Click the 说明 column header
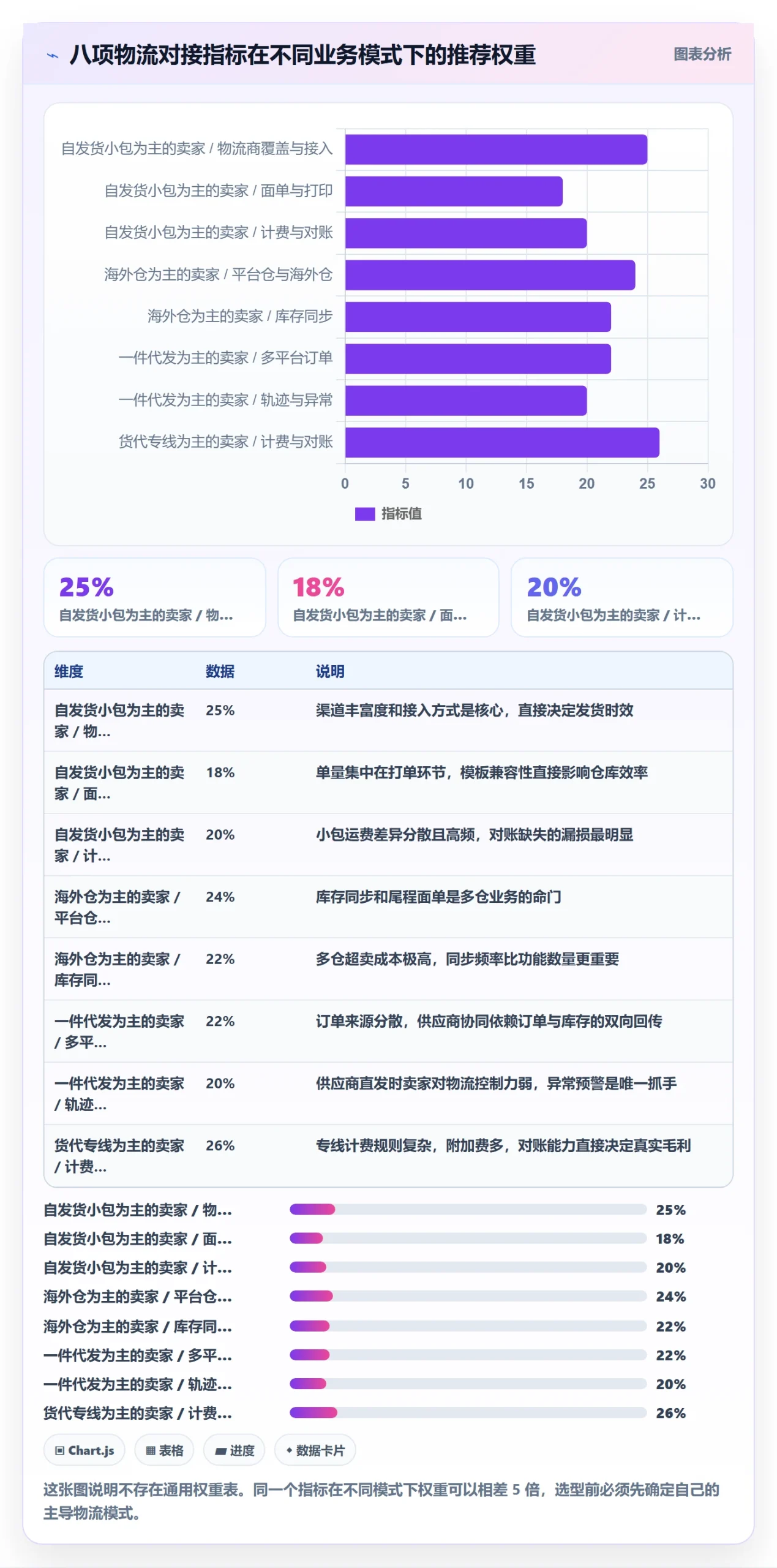Viewport: 777px width, 1568px height. pyautogui.click(x=330, y=671)
